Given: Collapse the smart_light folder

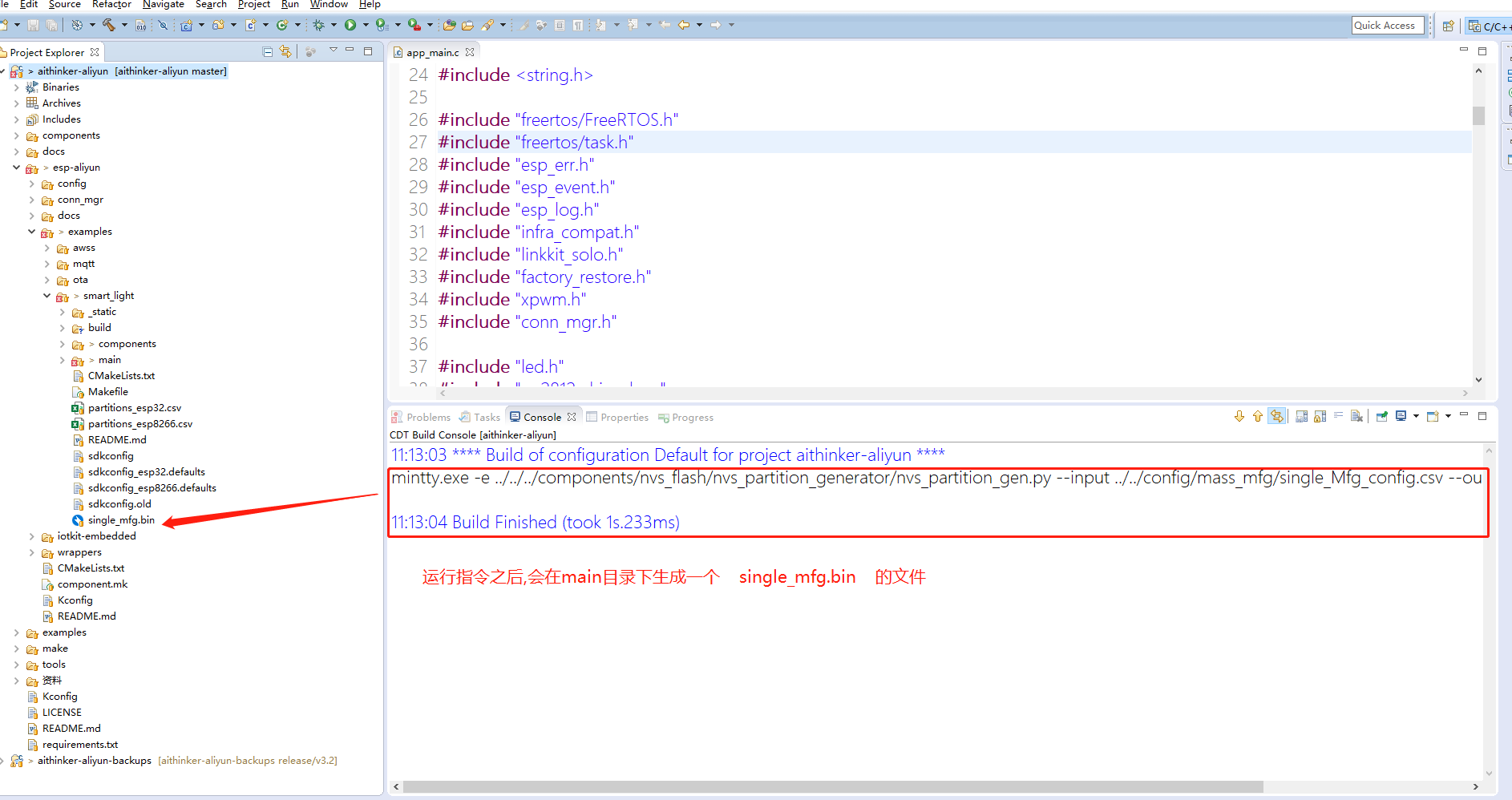Looking at the screenshot, I should pos(46,296).
